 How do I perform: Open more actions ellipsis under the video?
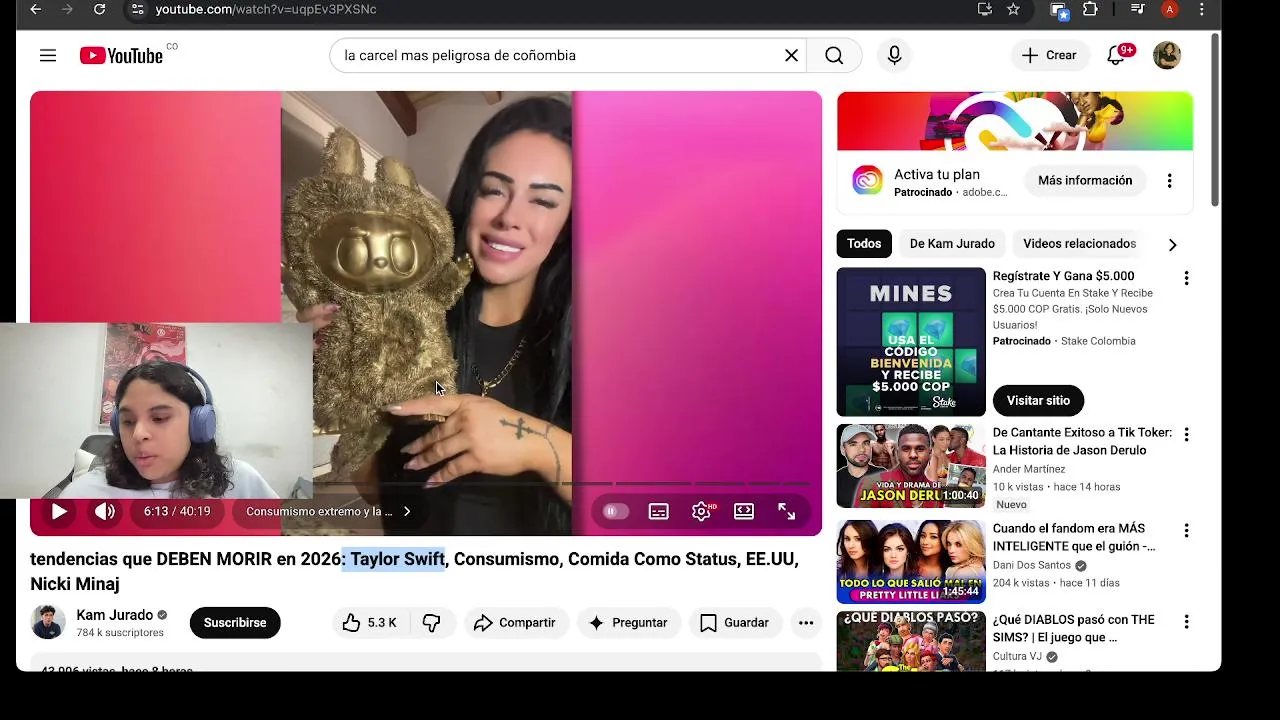[806, 623]
